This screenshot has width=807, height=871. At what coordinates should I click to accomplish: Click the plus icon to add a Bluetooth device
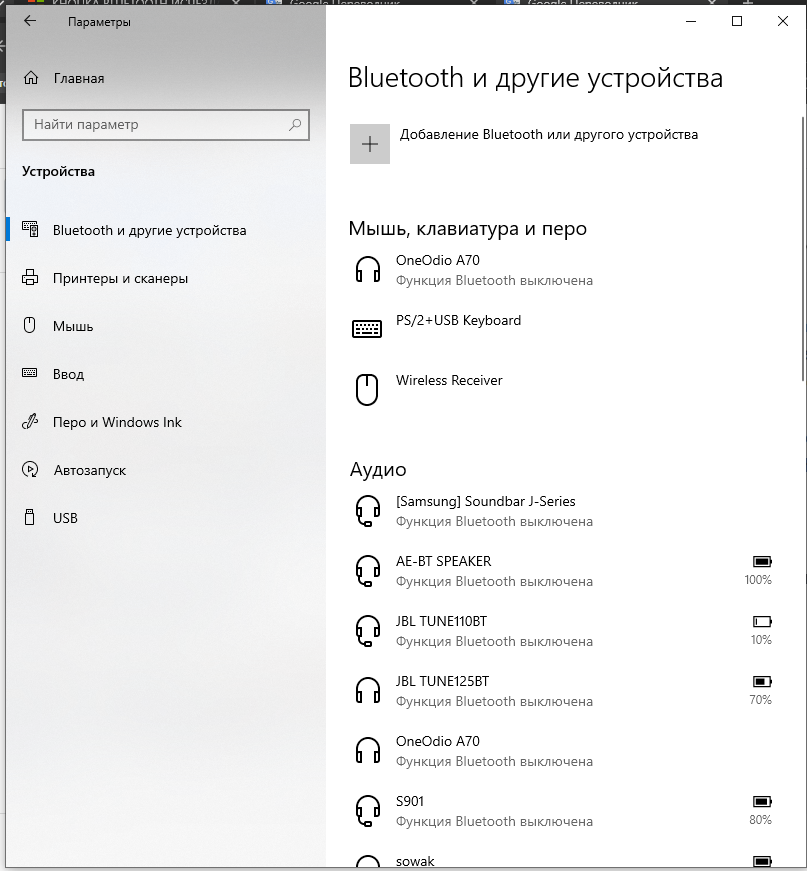(369, 143)
